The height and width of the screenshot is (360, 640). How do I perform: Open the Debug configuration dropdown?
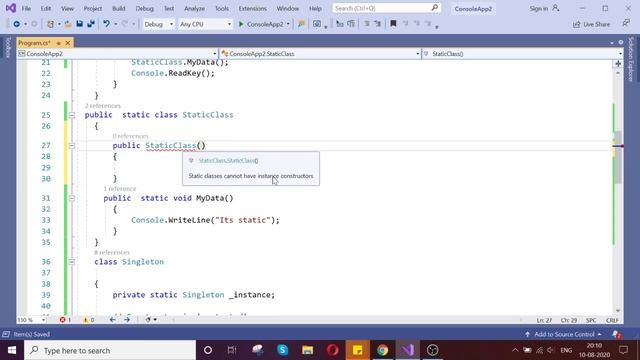[158, 24]
